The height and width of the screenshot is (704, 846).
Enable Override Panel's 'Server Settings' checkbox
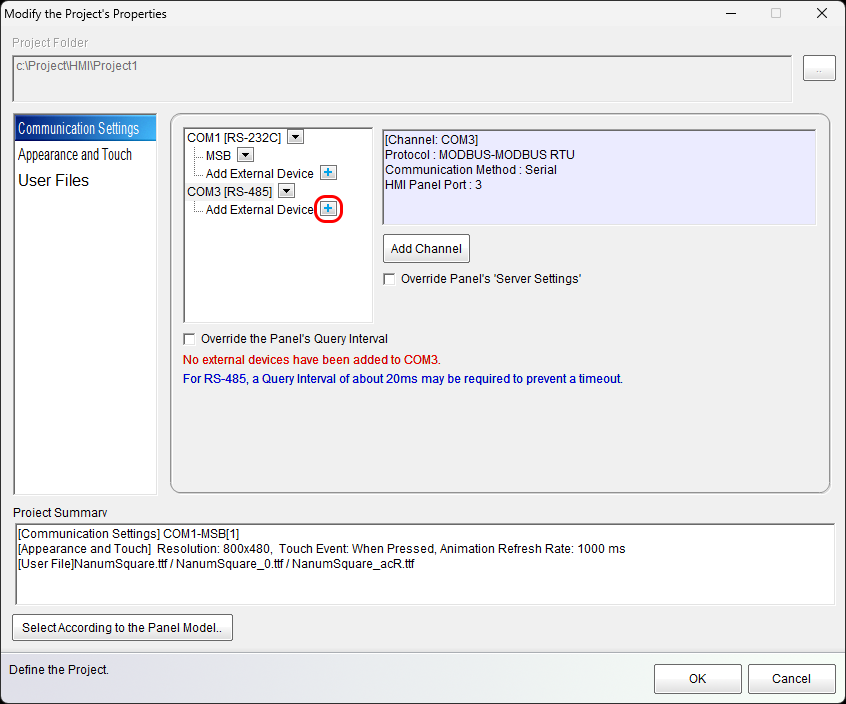pos(390,279)
